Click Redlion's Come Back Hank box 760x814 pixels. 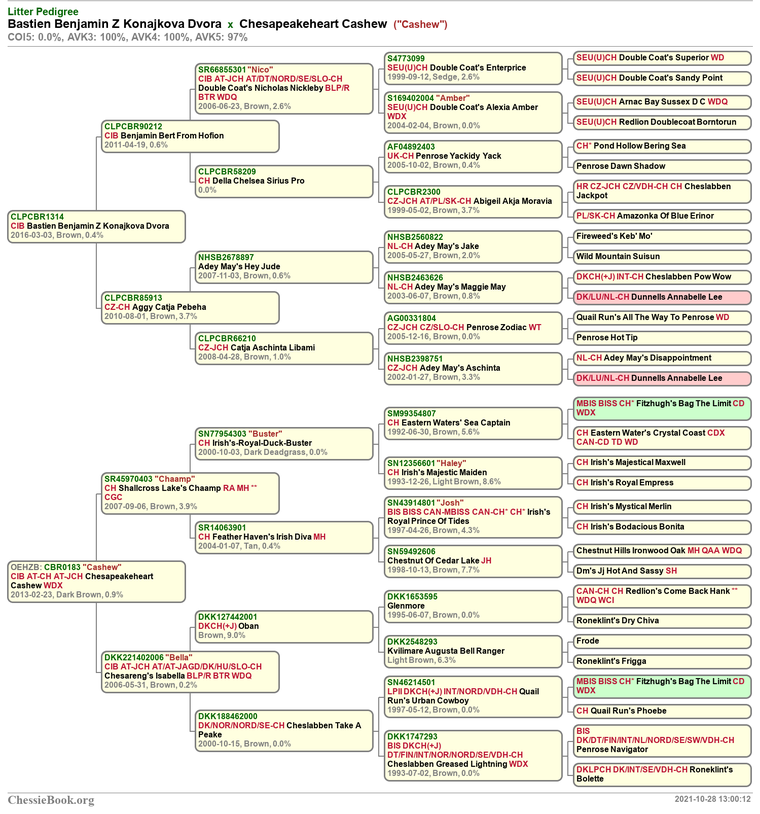click(662, 596)
